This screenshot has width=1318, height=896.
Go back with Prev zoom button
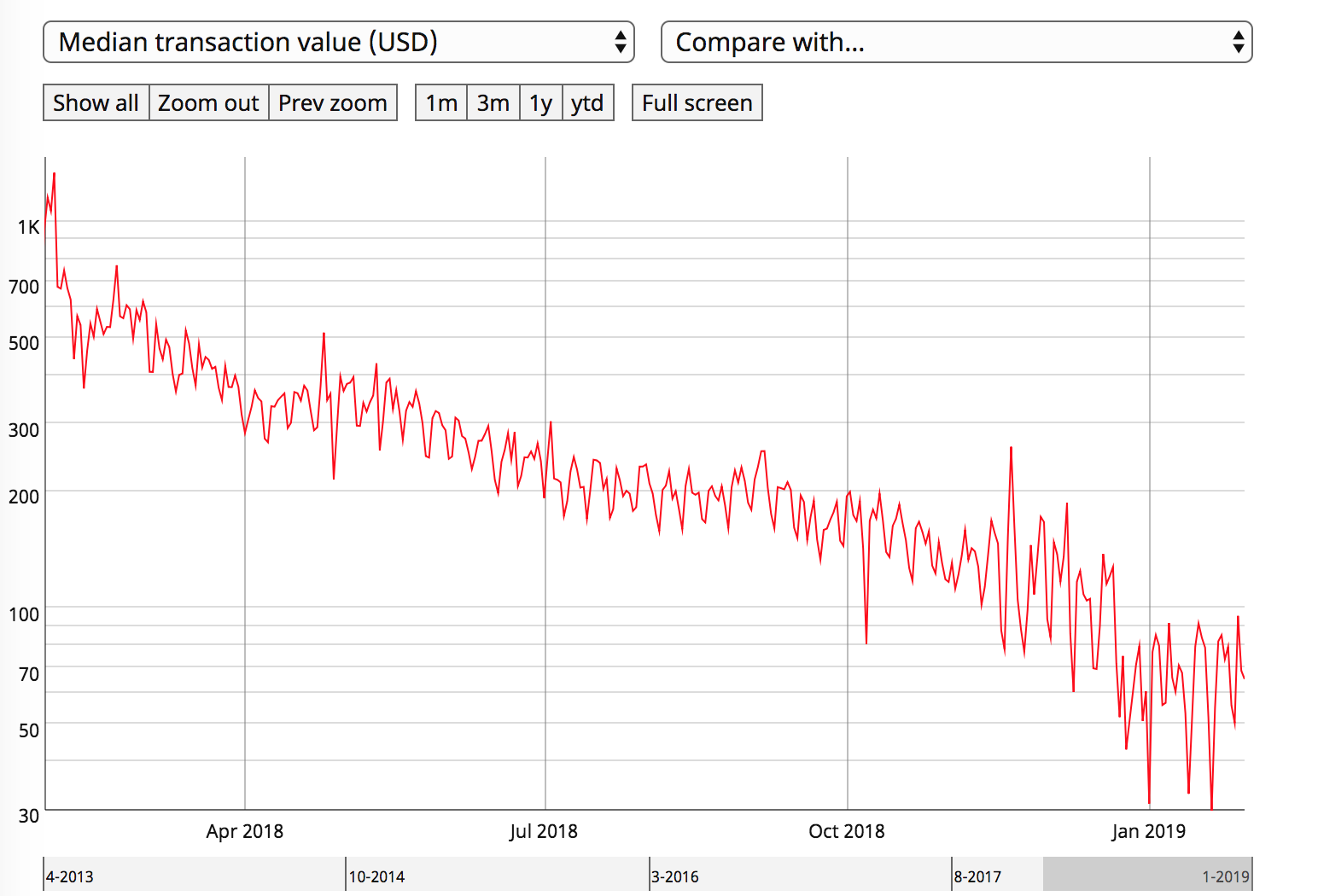[333, 102]
